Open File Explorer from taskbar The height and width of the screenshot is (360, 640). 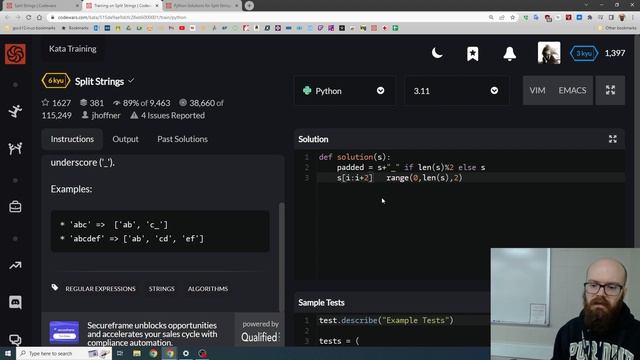[137, 353]
